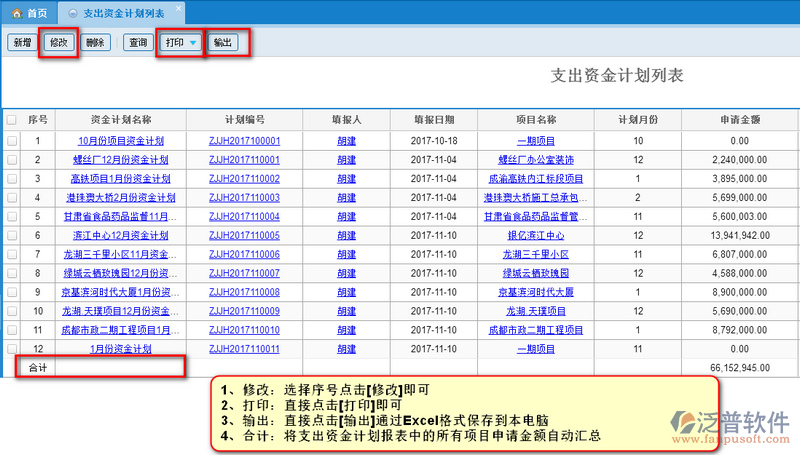Click the home icon on 首页 tab
The image size is (800, 455).
pos(17,13)
